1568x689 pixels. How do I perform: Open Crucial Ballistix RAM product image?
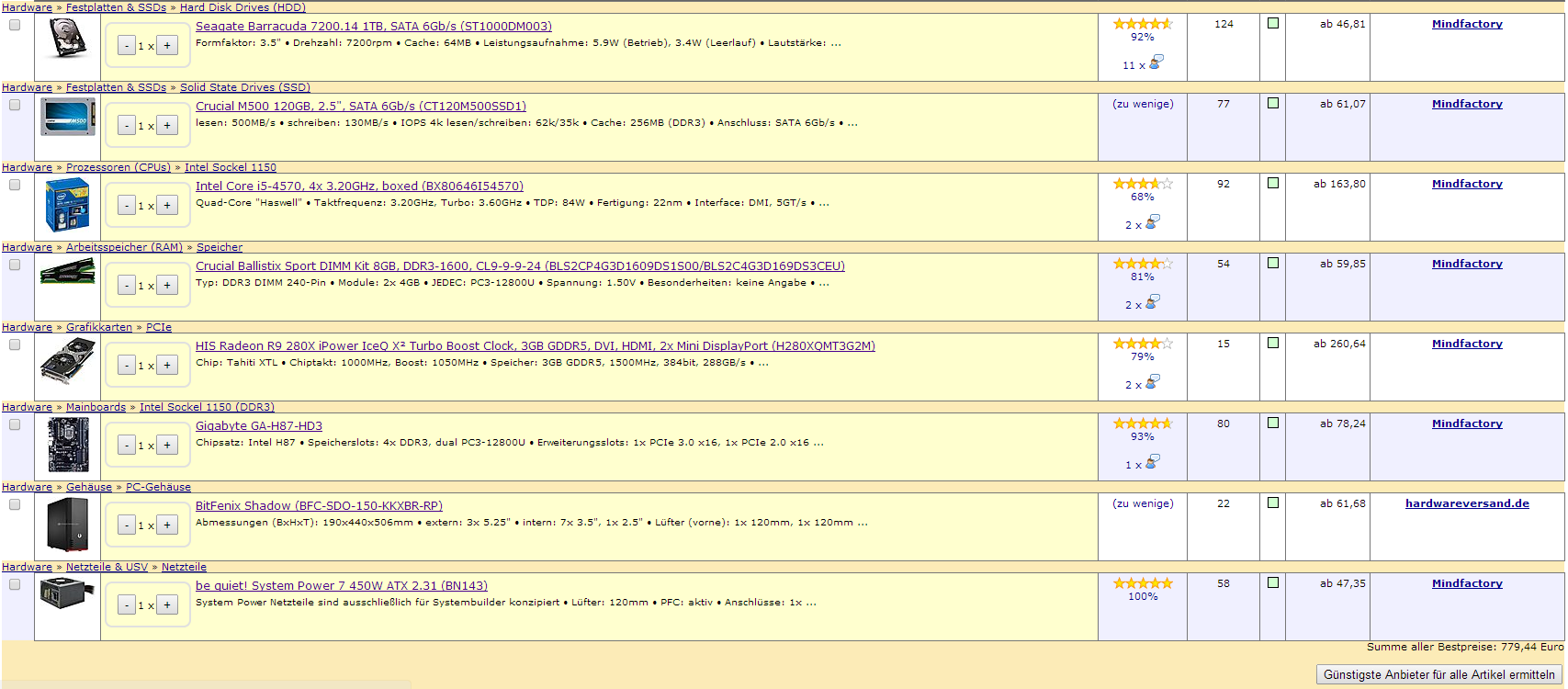coord(67,272)
